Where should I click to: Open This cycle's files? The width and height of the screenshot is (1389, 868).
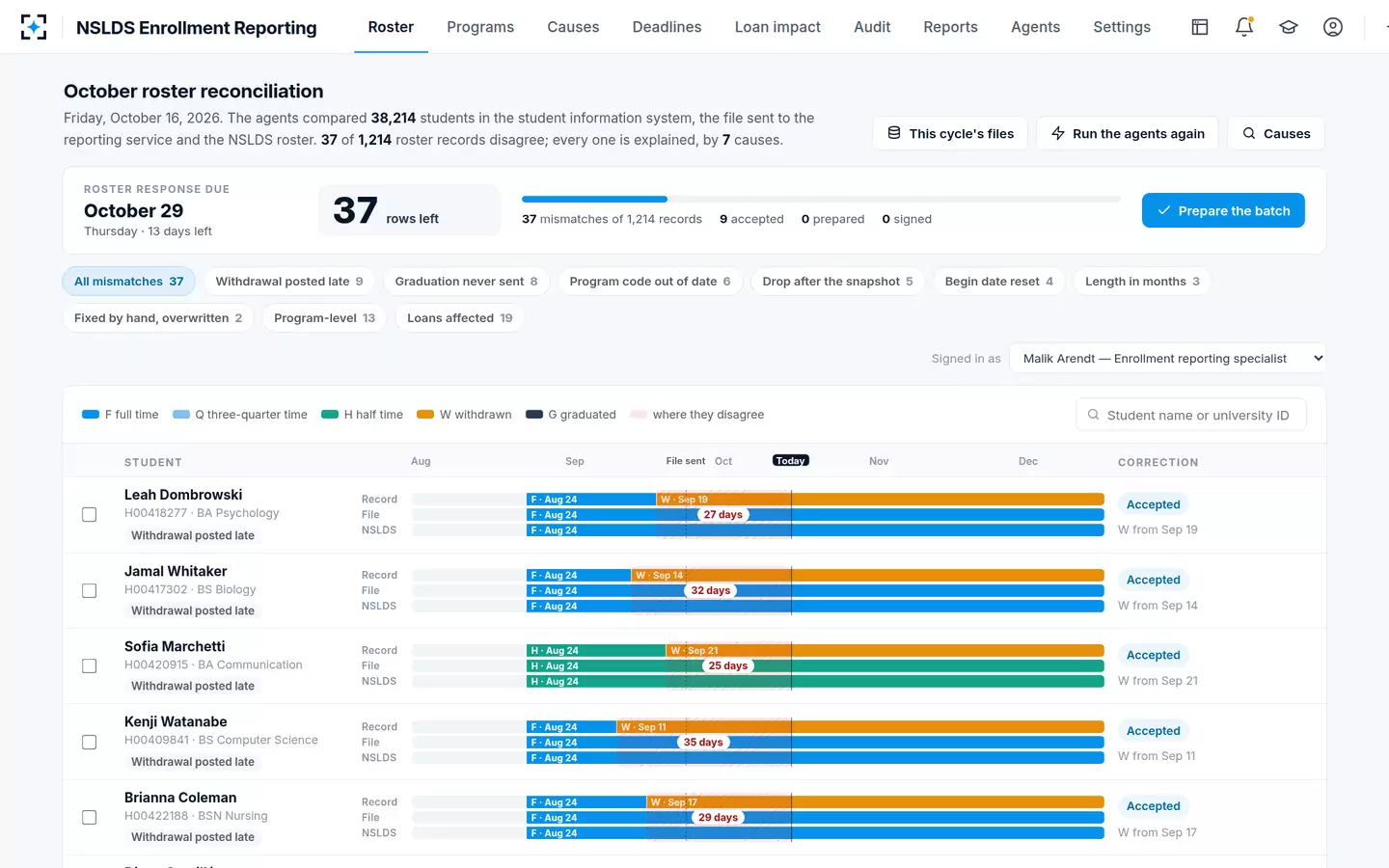tap(950, 133)
